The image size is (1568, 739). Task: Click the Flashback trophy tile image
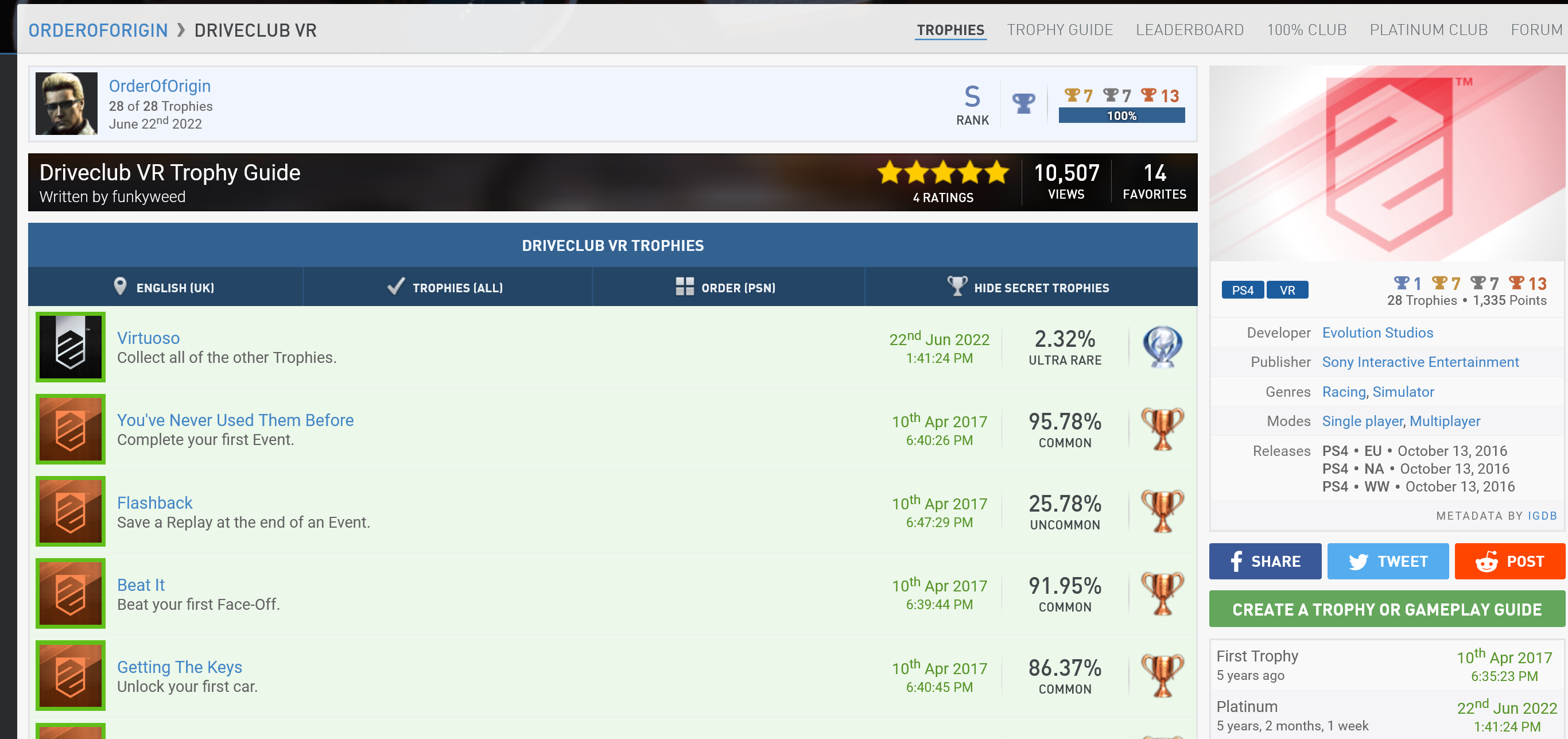click(71, 510)
